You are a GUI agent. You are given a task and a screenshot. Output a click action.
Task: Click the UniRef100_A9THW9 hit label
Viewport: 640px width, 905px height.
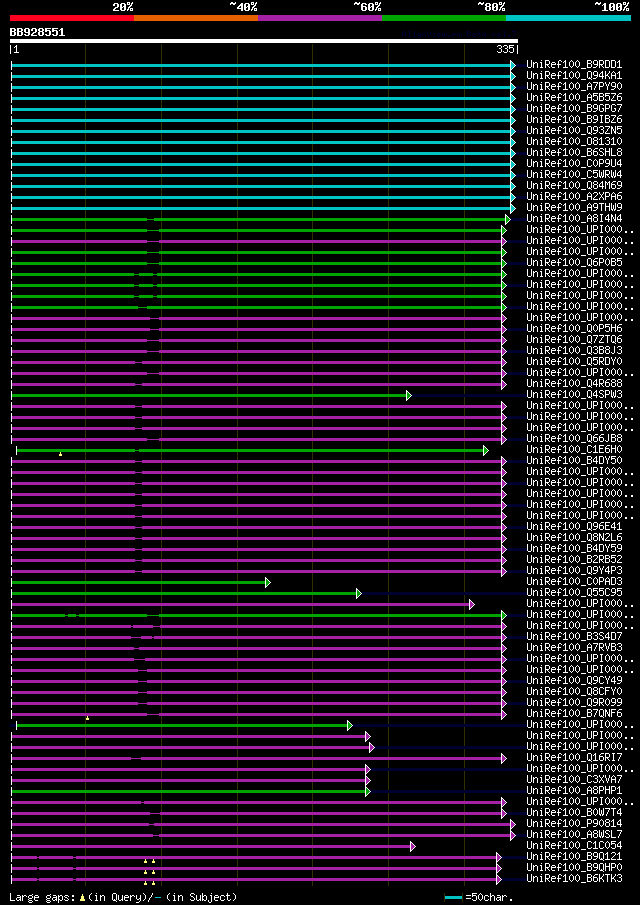pos(574,207)
